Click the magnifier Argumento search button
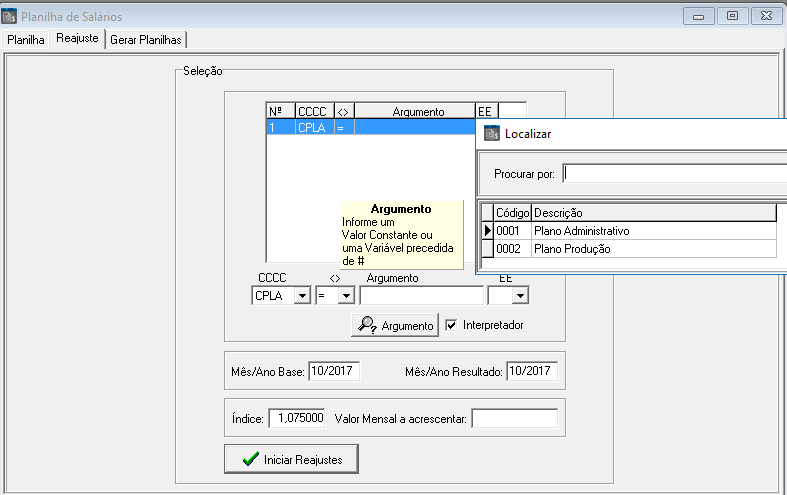The height and width of the screenshot is (495, 787). (395, 325)
